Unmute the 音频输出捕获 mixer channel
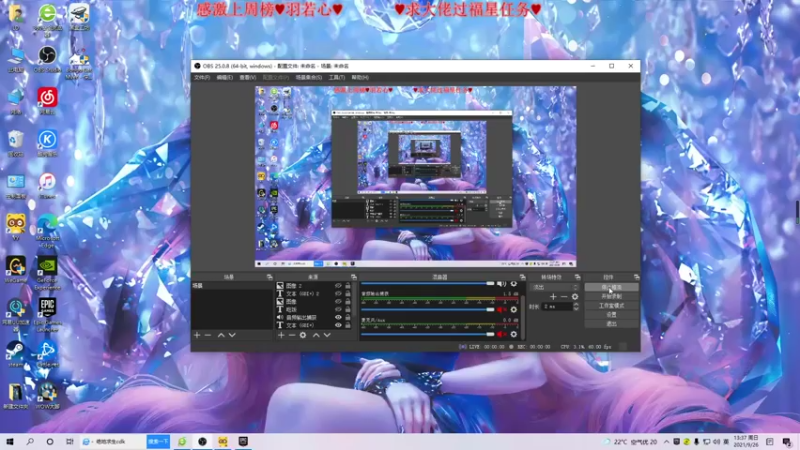Viewport: 800px width, 450px height. [x=501, y=310]
